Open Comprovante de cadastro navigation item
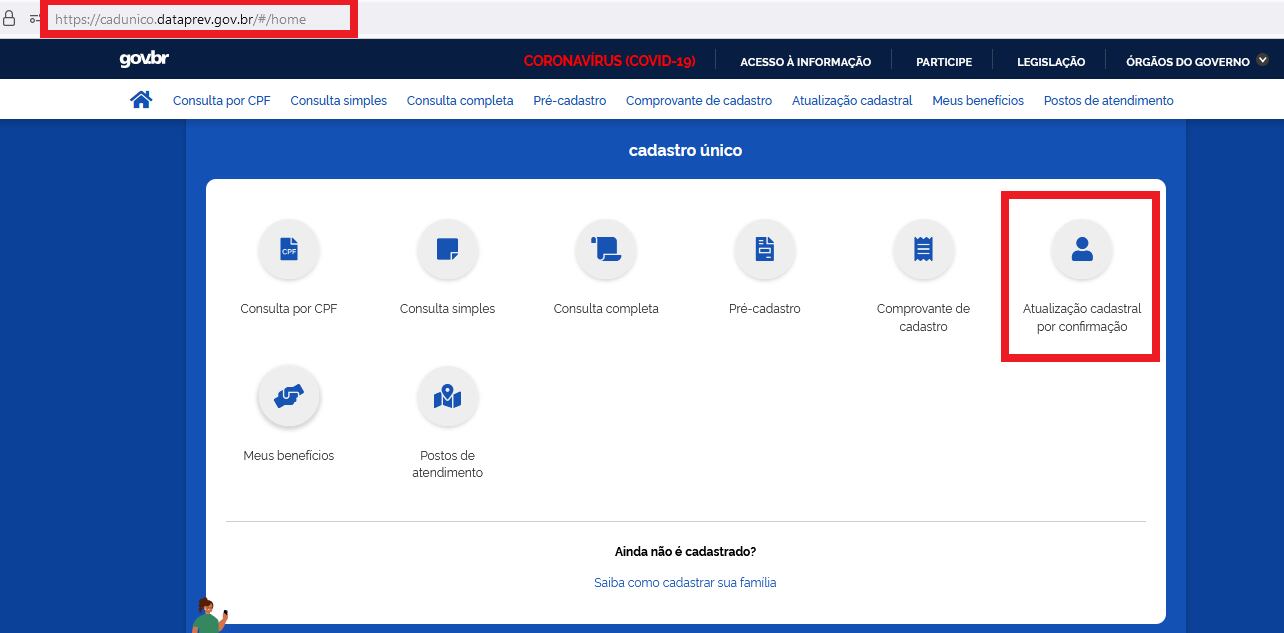 pyautogui.click(x=698, y=101)
